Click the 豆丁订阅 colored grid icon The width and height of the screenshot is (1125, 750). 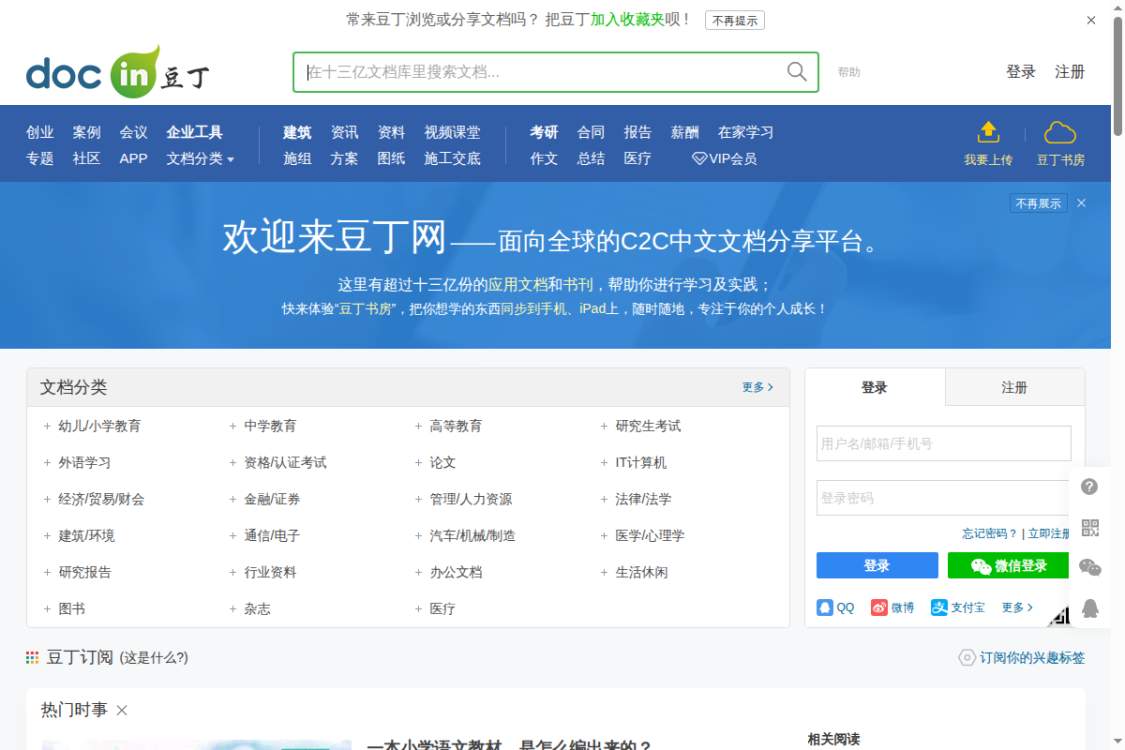(32, 657)
